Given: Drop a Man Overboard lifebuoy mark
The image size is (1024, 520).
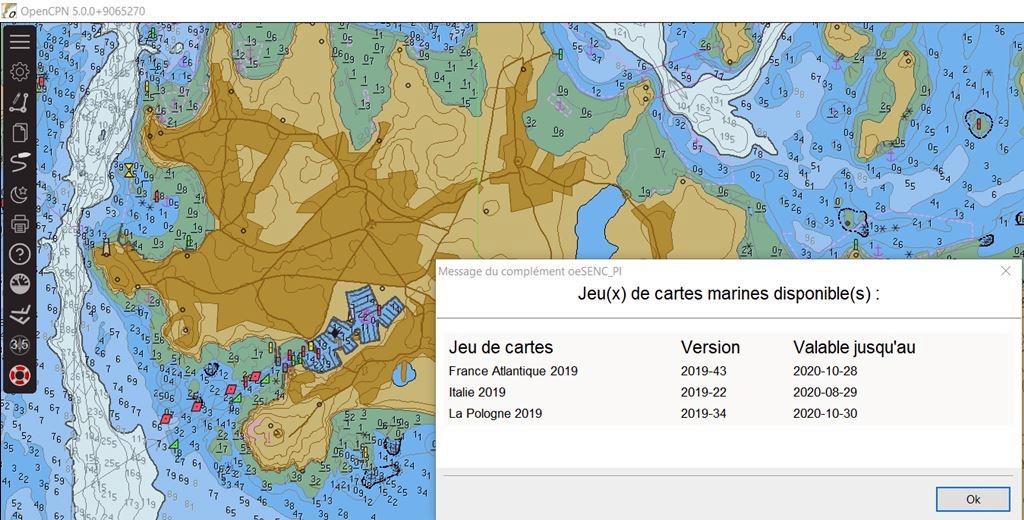Looking at the screenshot, I should pos(20,376).
